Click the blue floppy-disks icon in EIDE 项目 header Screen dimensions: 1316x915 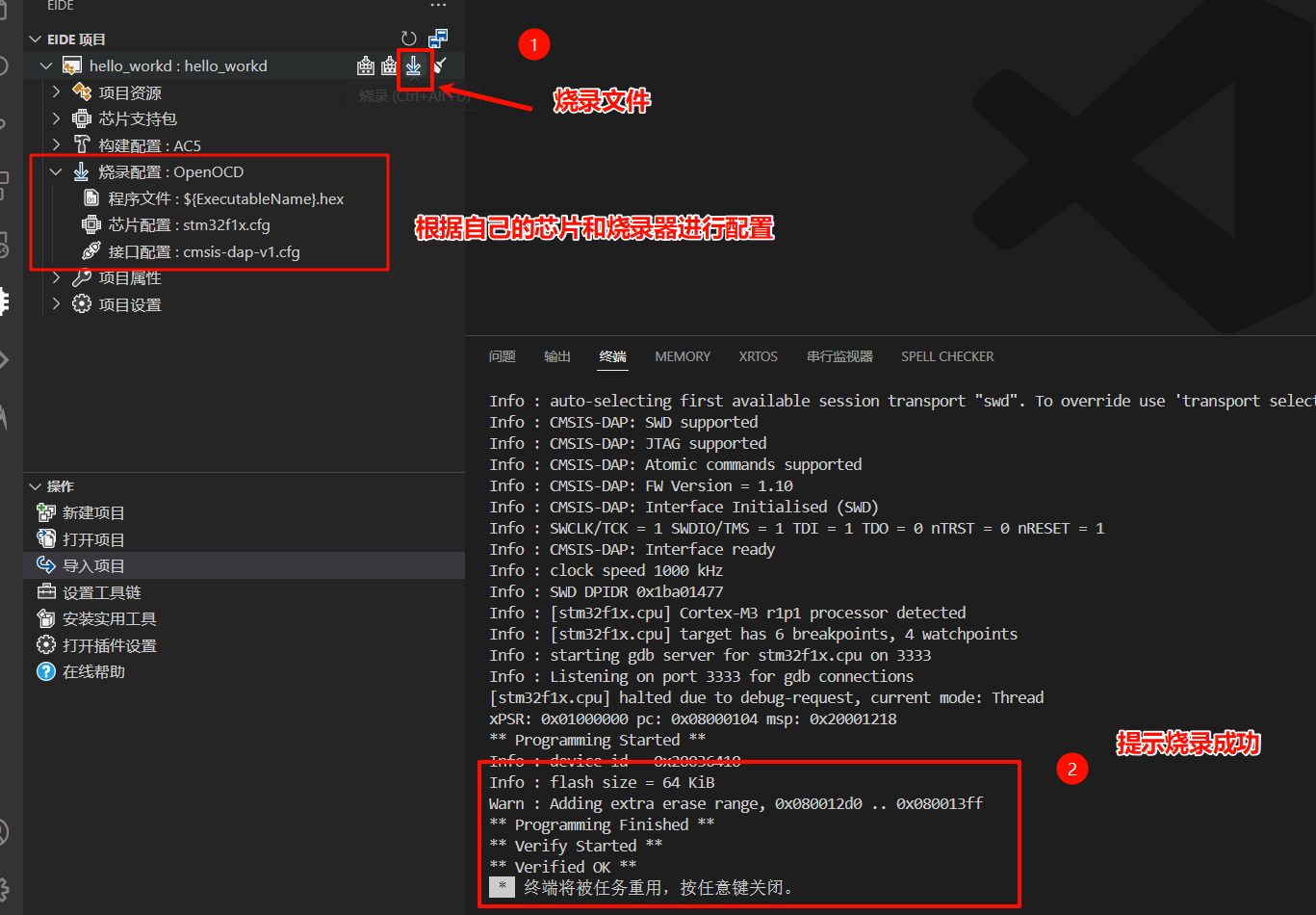(438, 39)
